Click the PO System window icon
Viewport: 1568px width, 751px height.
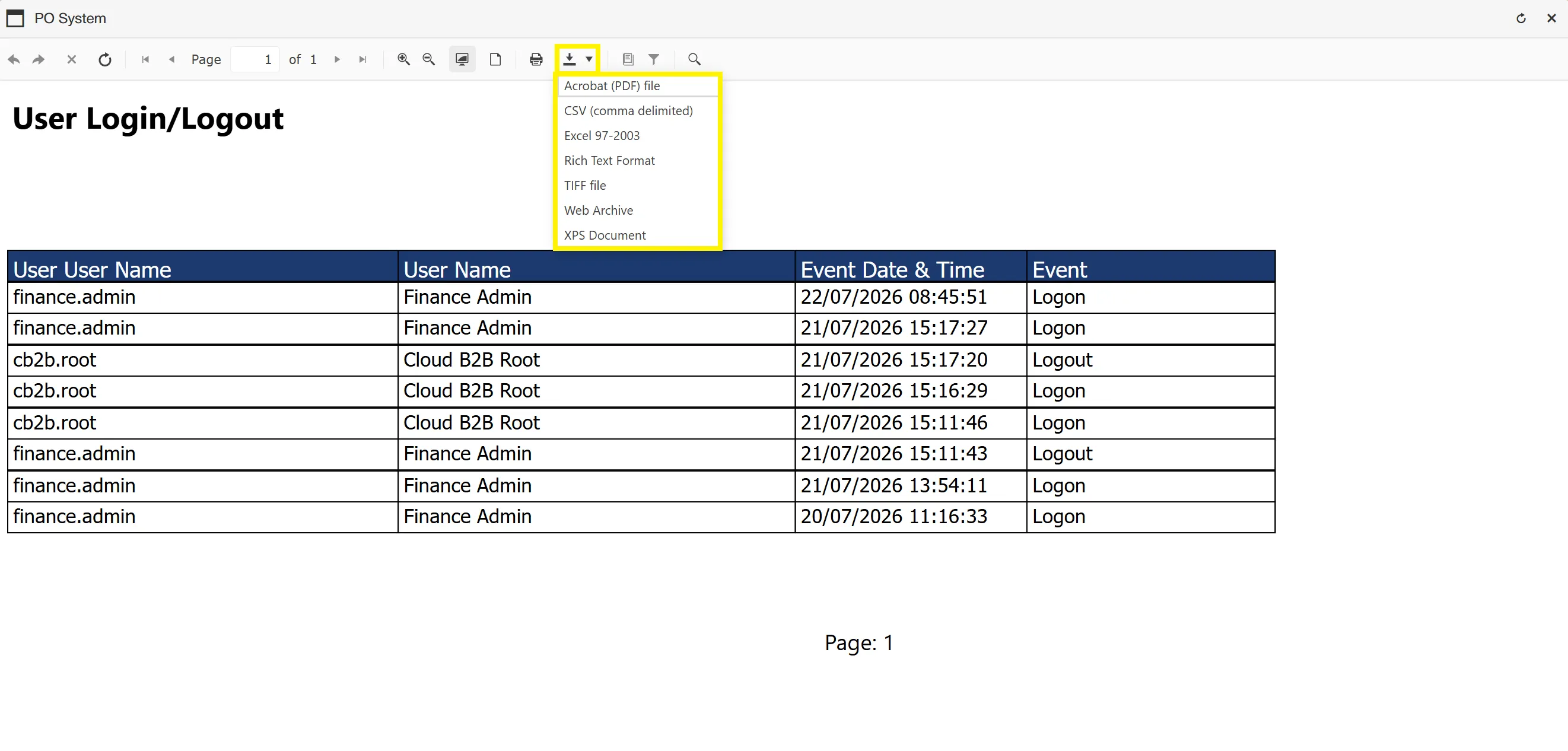click(x=15, y=18)
